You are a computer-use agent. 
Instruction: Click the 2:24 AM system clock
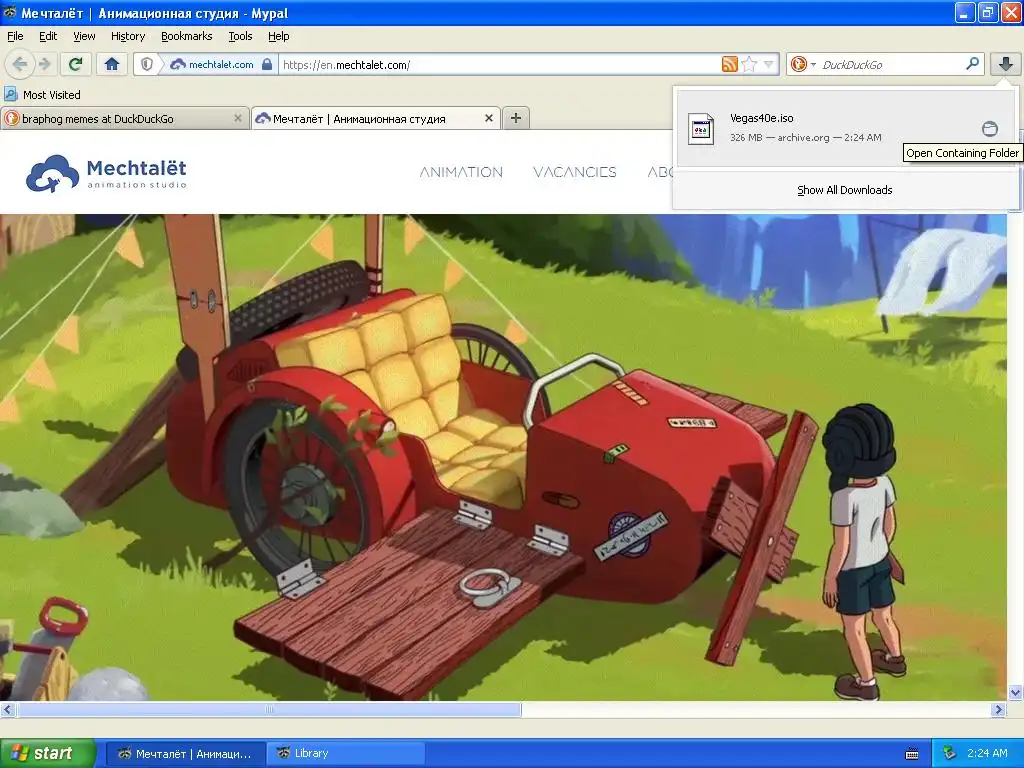[x=987, y=753]
